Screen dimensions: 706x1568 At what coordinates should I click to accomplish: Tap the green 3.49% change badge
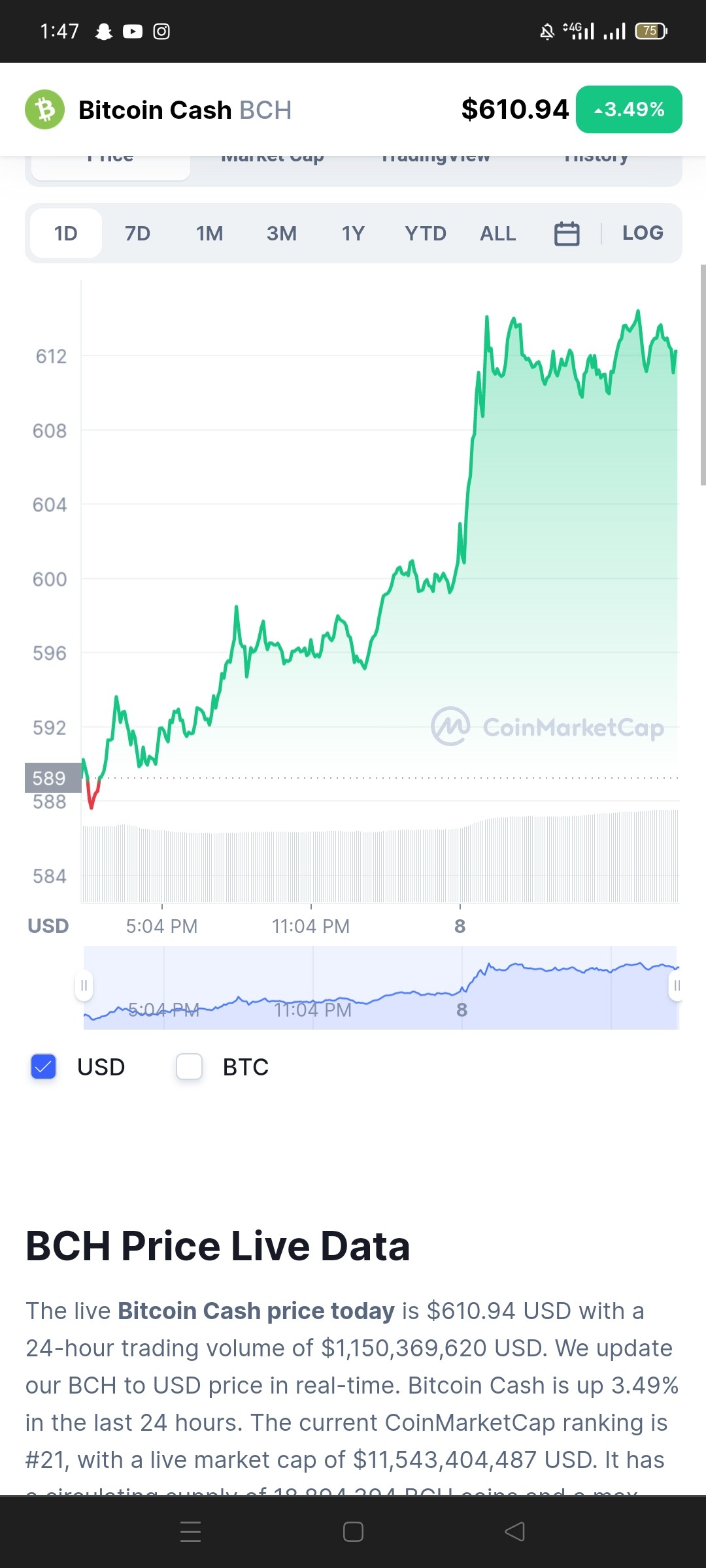pyautogui.click(x=629, y=109)
